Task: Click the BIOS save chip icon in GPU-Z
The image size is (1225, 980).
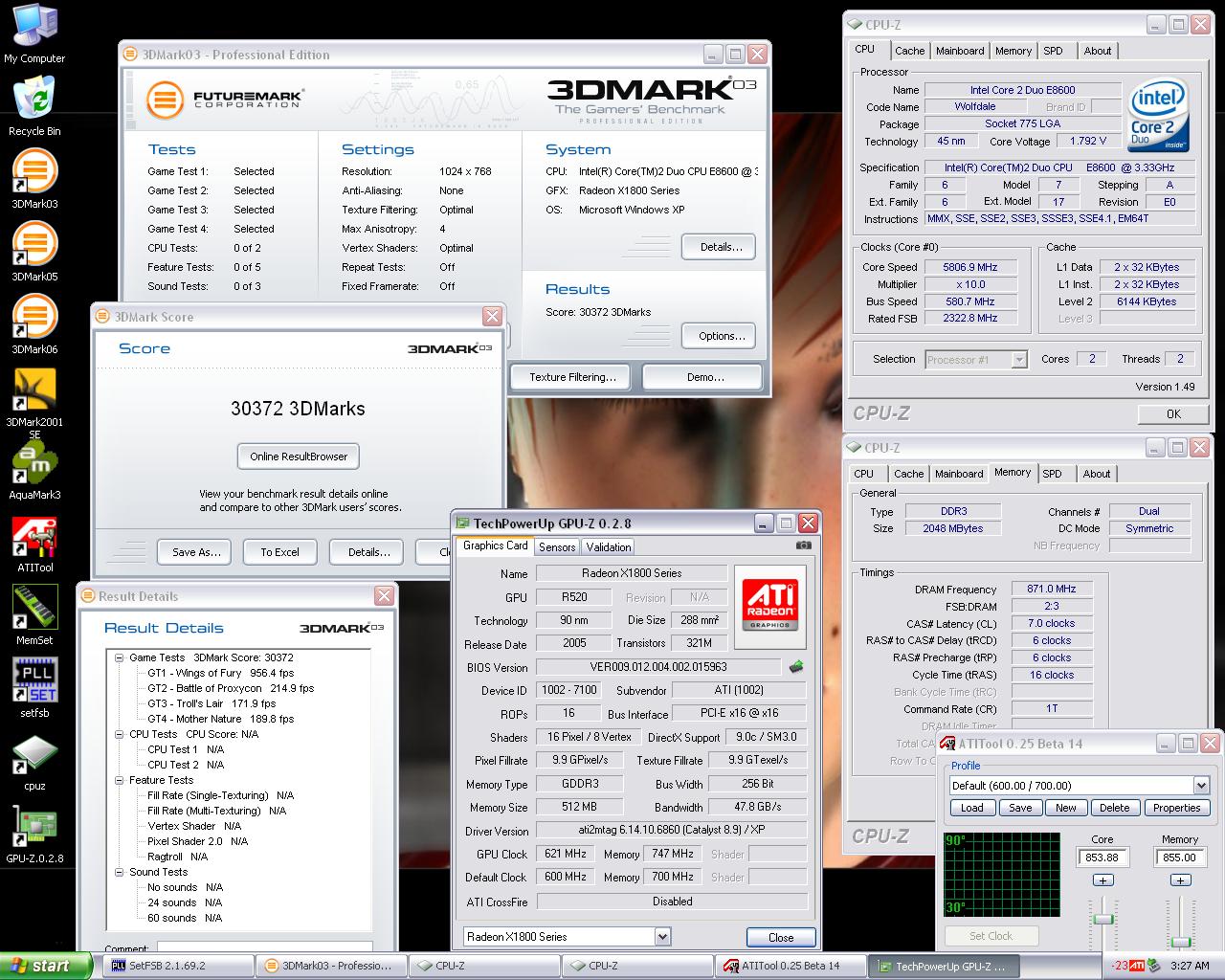Action: click(795, 666)
